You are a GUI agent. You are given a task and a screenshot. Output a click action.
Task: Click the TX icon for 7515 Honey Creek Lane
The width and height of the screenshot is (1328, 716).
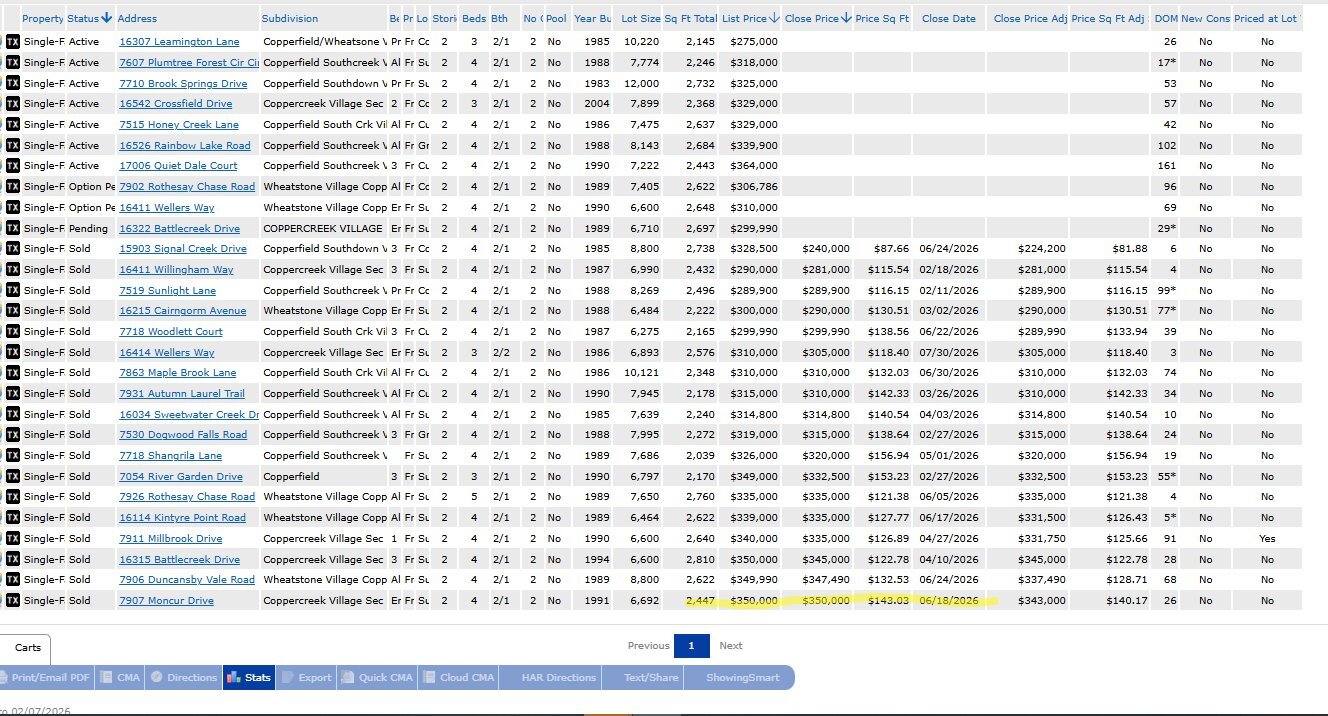13,124
